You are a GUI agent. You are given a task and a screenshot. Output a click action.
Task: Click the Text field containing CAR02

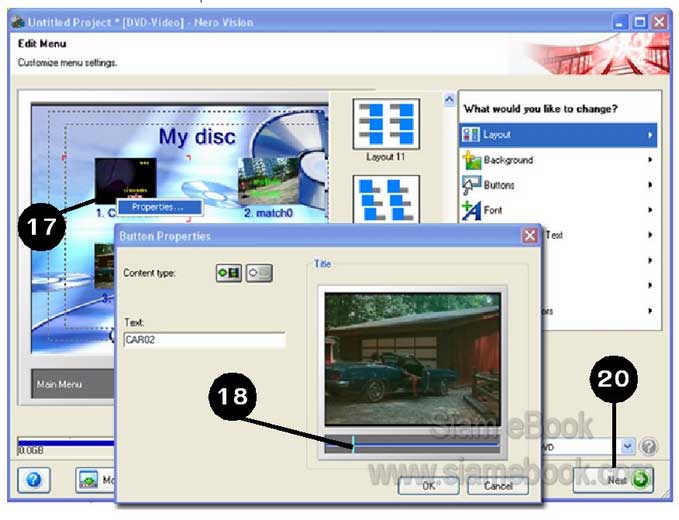[204, 339]
